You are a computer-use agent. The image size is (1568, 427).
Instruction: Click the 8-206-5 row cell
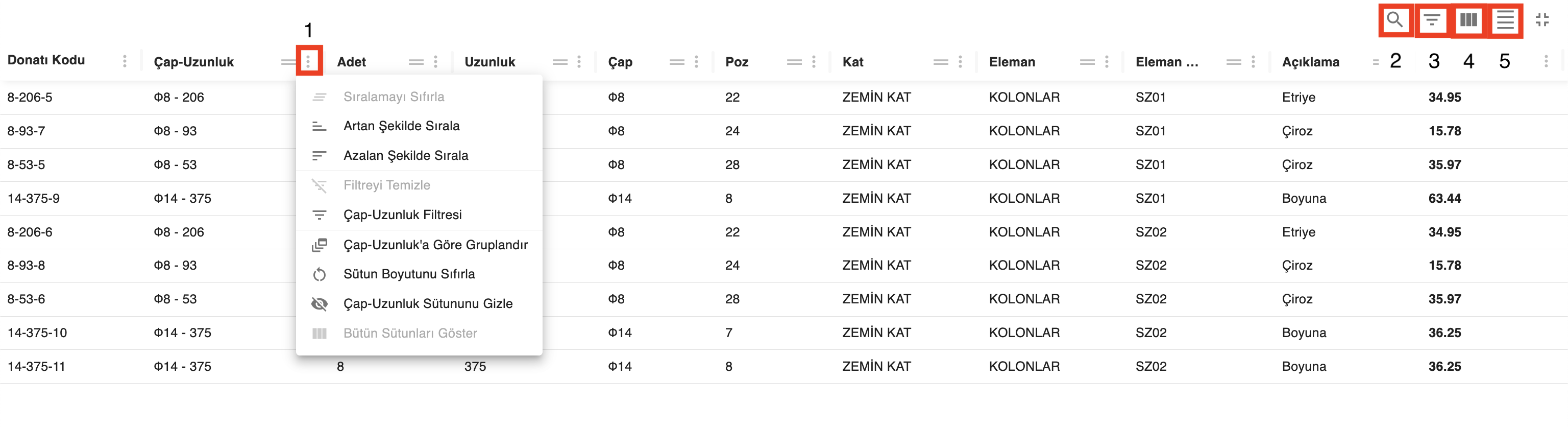(30, 97)
